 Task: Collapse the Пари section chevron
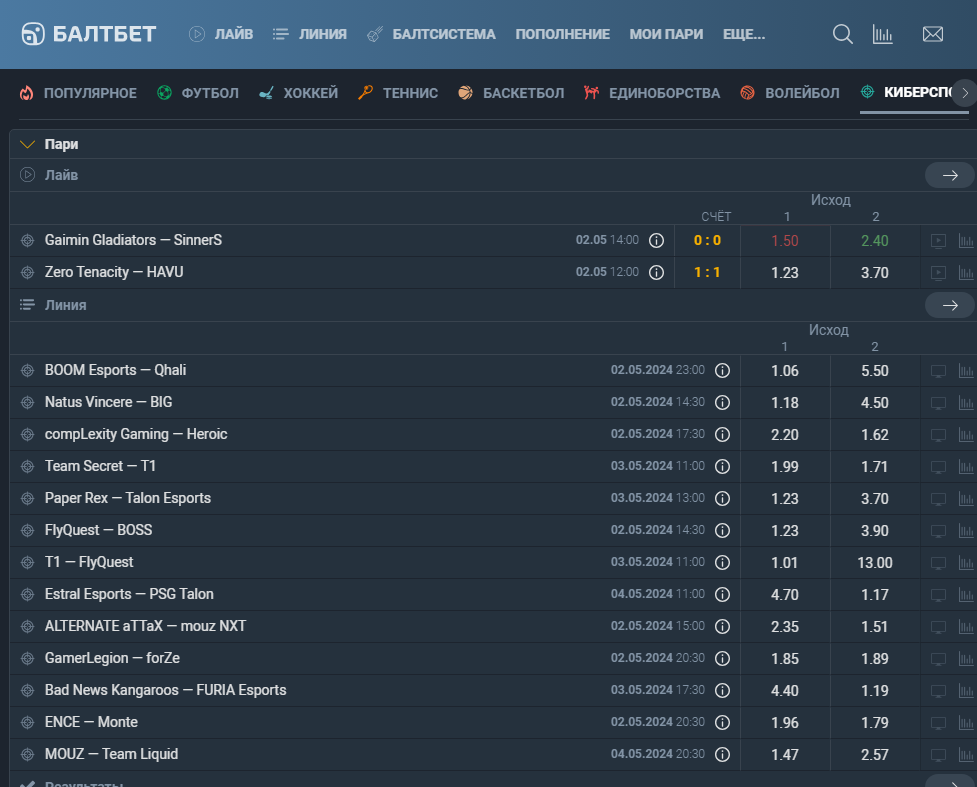click(x=27, y=145)
